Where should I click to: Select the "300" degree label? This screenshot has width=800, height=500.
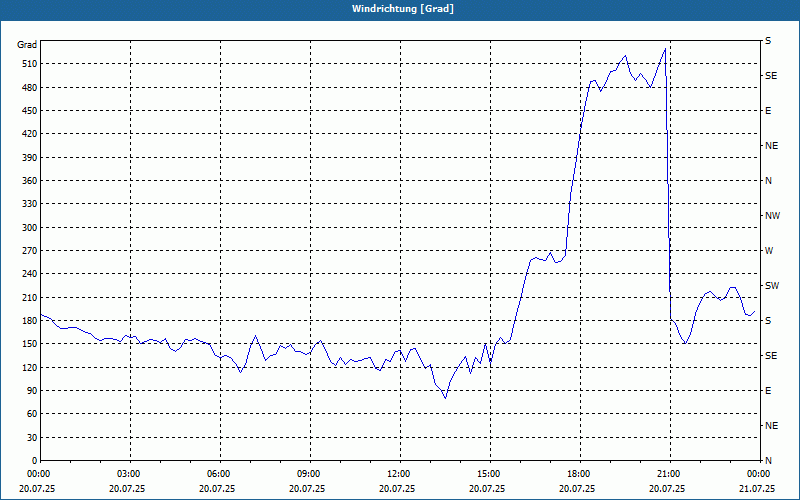(30, 228)
